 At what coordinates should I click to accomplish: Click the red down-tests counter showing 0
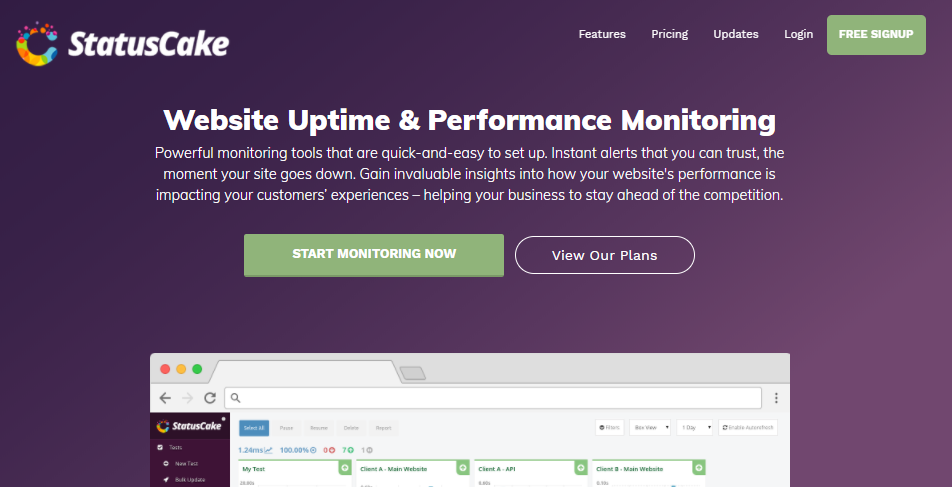[329, 451]
